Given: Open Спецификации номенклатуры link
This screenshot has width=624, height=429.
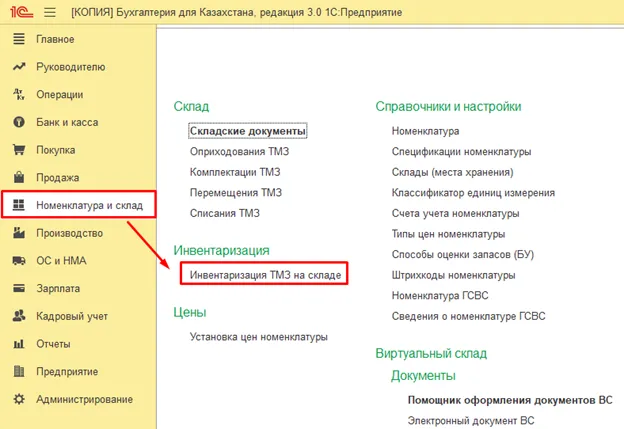Looking at the screenshot, I should pos(462,152).
